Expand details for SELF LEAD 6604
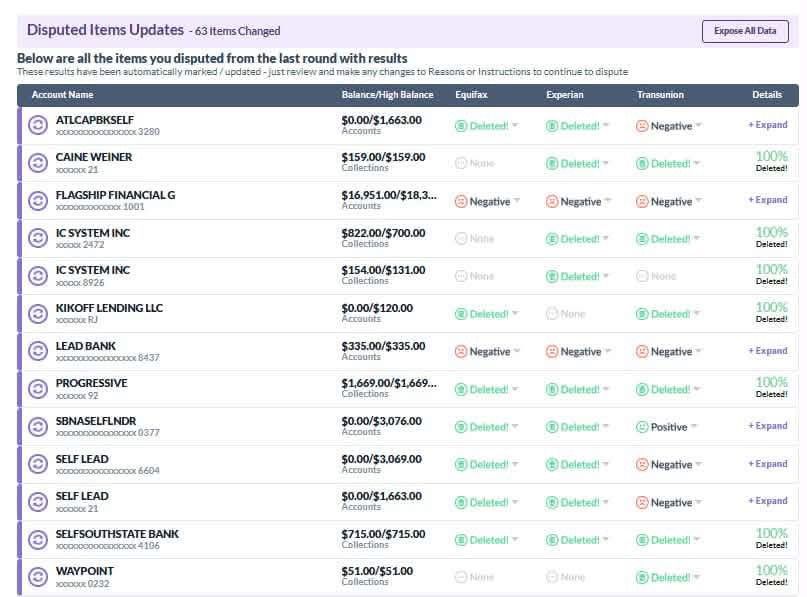807x597 pixels. click(768, 464)
